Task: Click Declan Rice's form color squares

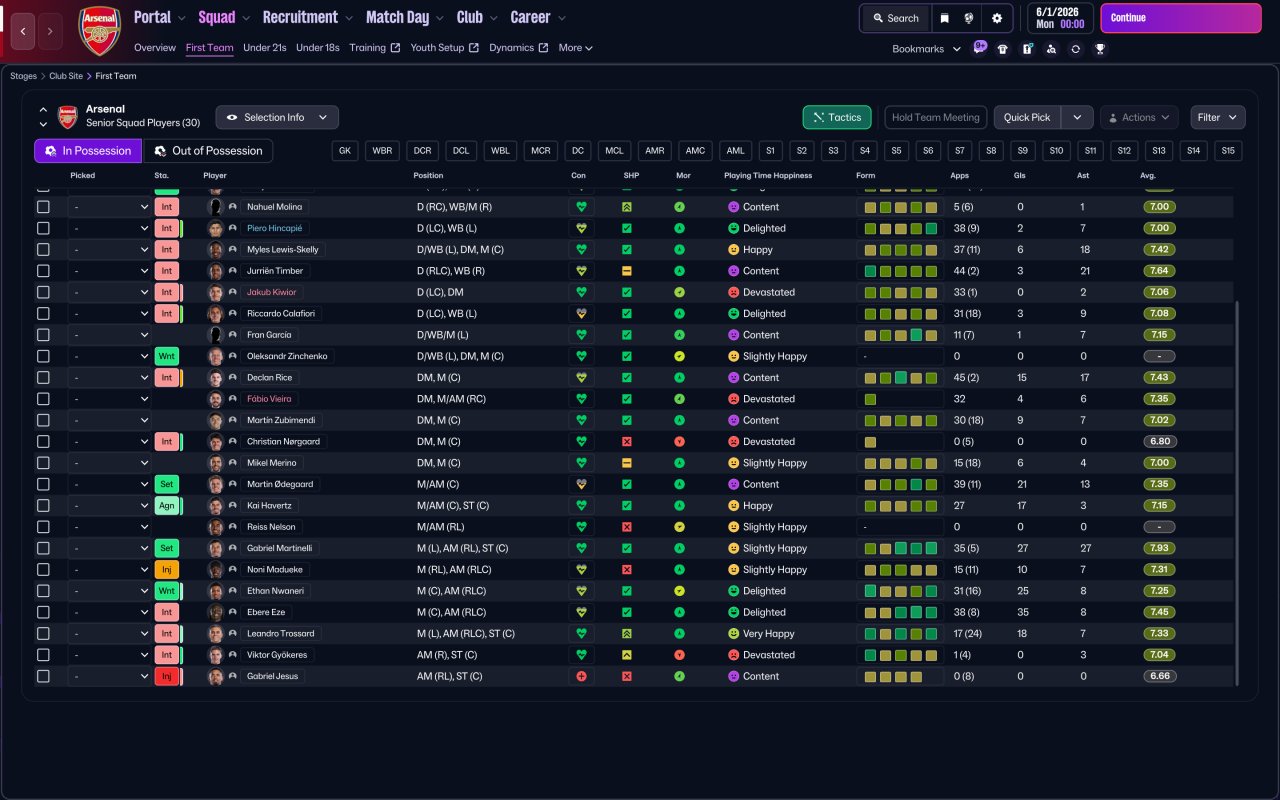Action: (901, 378)
